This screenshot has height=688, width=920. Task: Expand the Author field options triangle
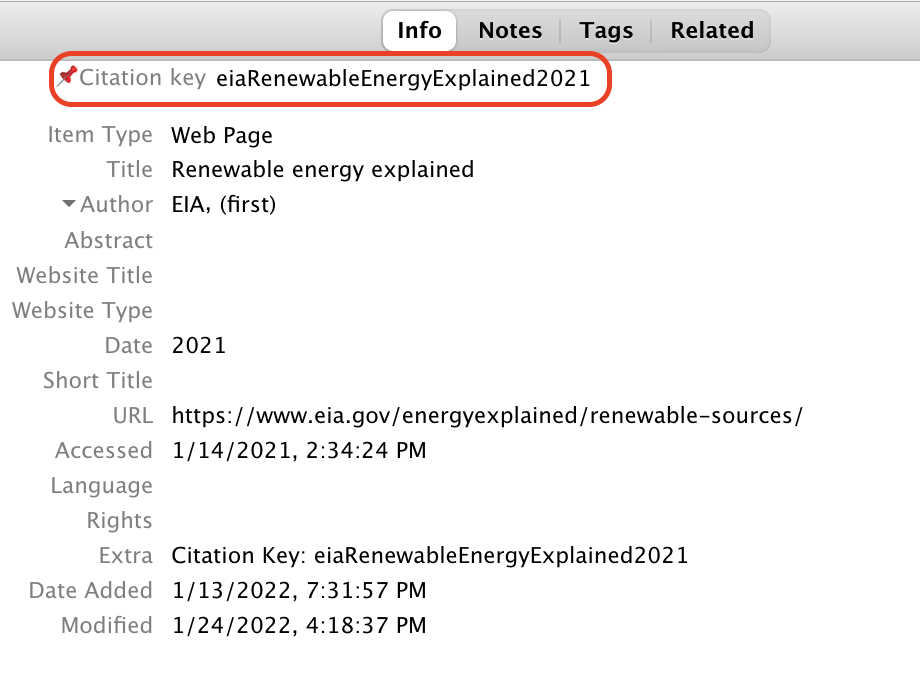tap(67, 204)
